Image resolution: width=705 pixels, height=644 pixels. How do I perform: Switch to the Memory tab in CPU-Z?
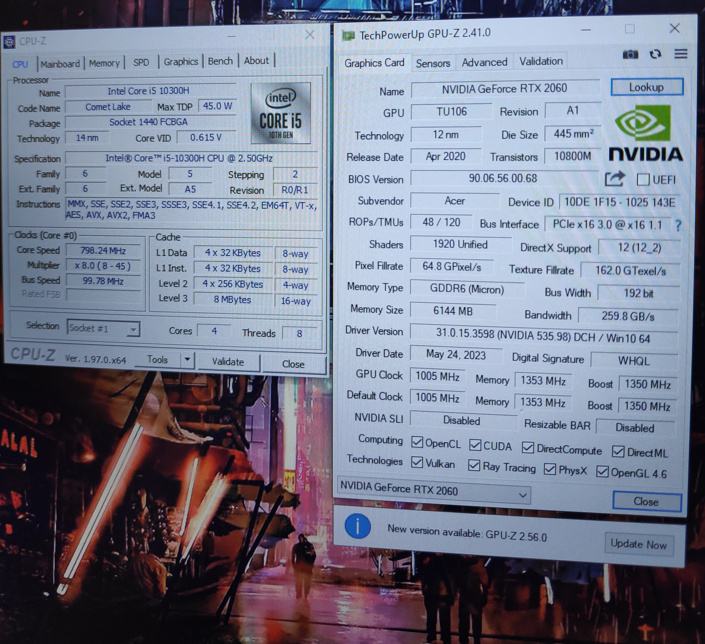[104, 63]
